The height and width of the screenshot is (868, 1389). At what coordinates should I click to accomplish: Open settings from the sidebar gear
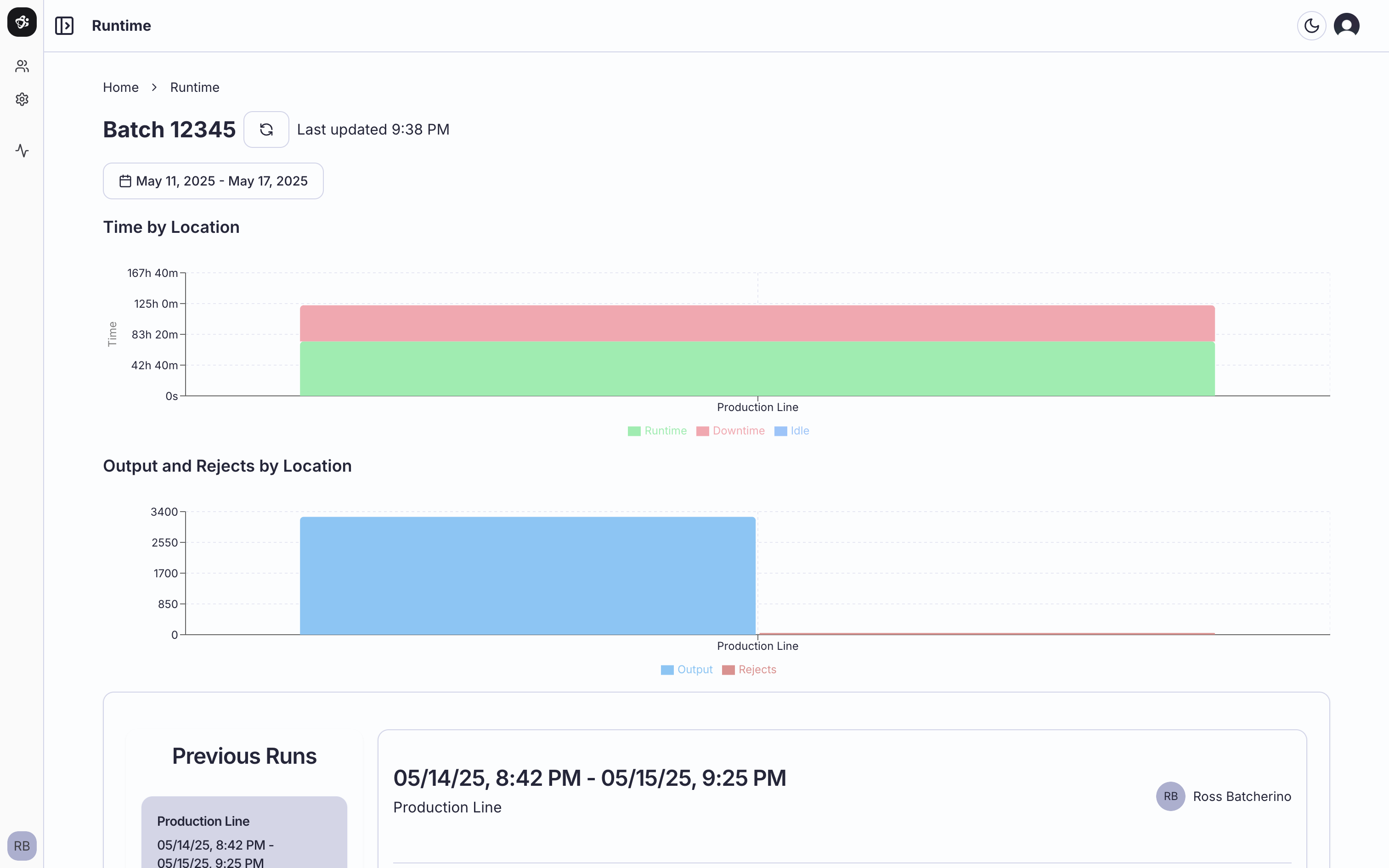tap(22, 99)
